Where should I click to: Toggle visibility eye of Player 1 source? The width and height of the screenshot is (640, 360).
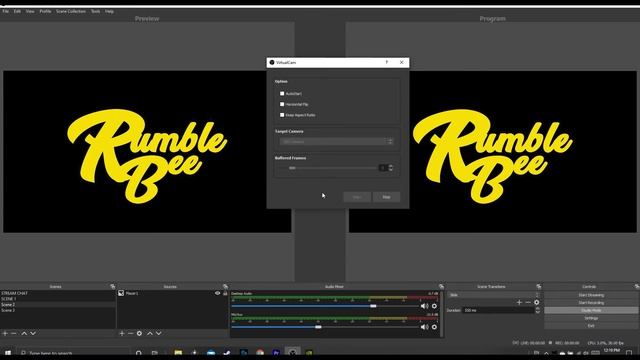217,293
